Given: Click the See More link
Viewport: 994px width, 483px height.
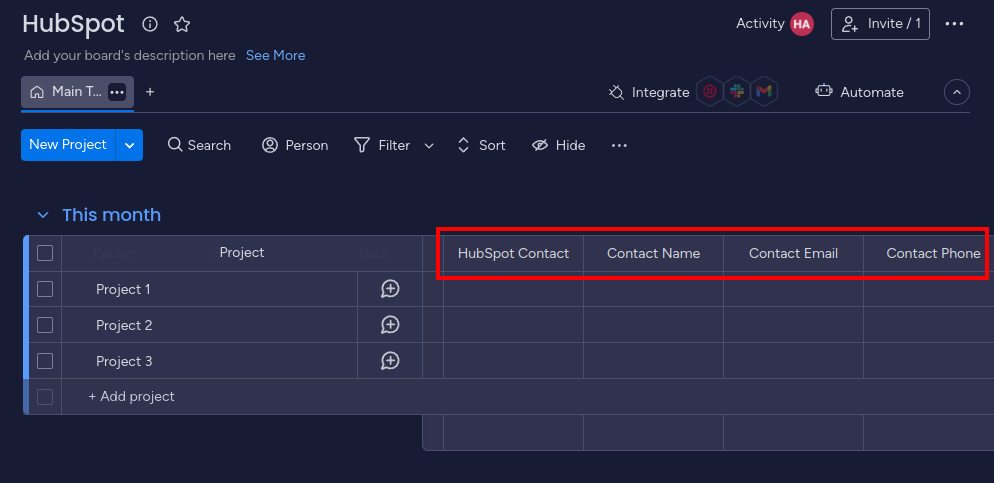Looking at the screenshot, I should pyautogui.click(x=276, y=56).
